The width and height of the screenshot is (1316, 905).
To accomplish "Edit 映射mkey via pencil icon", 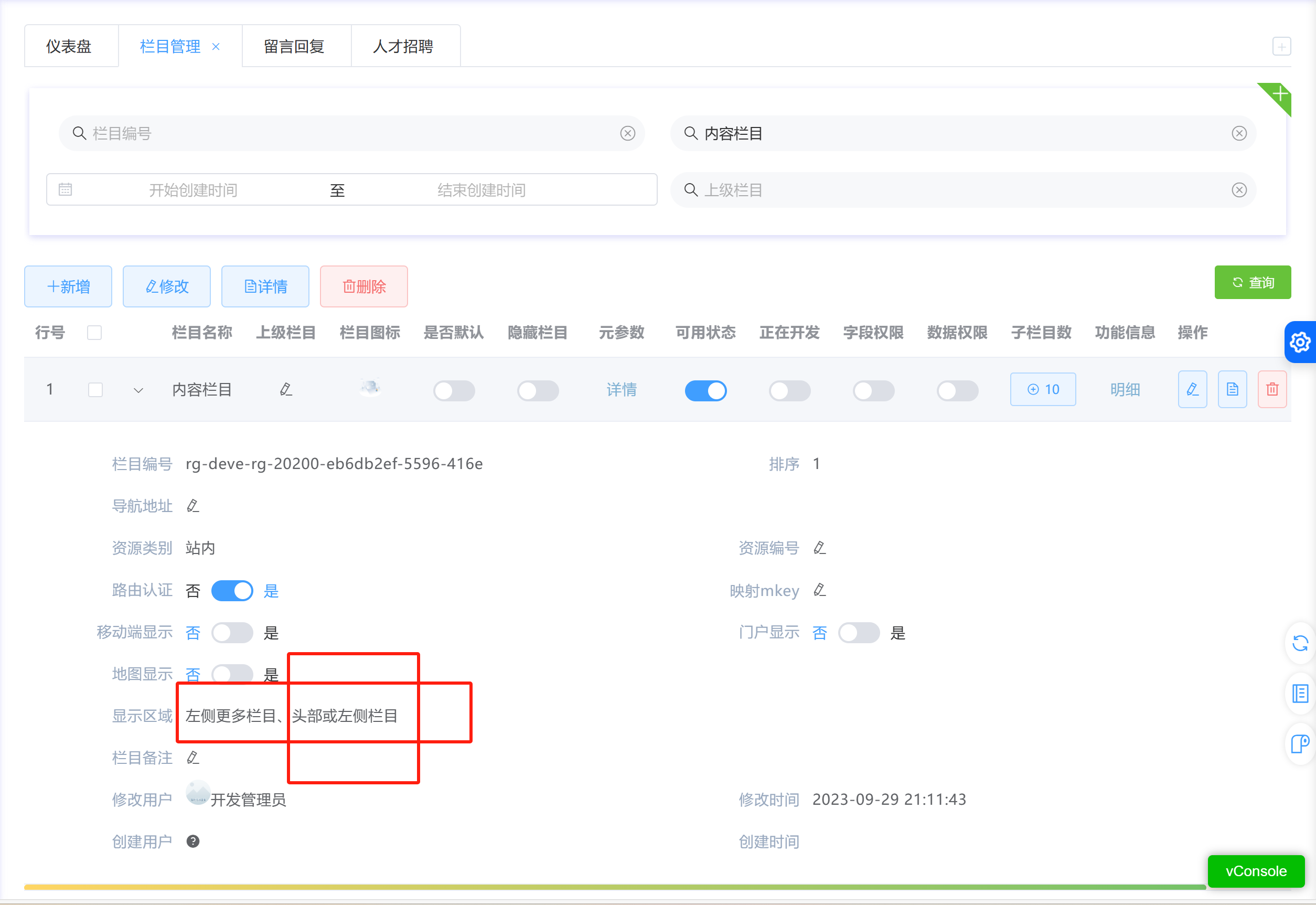I will click(x=819, y=590).
